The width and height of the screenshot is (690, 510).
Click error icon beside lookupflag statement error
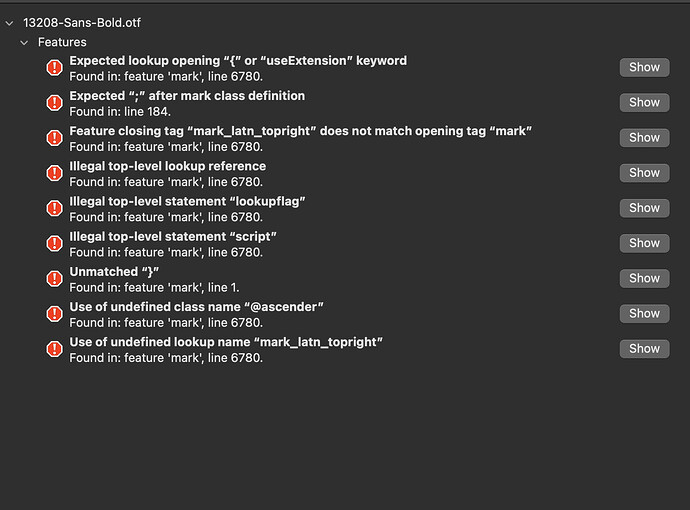[54, 208]
